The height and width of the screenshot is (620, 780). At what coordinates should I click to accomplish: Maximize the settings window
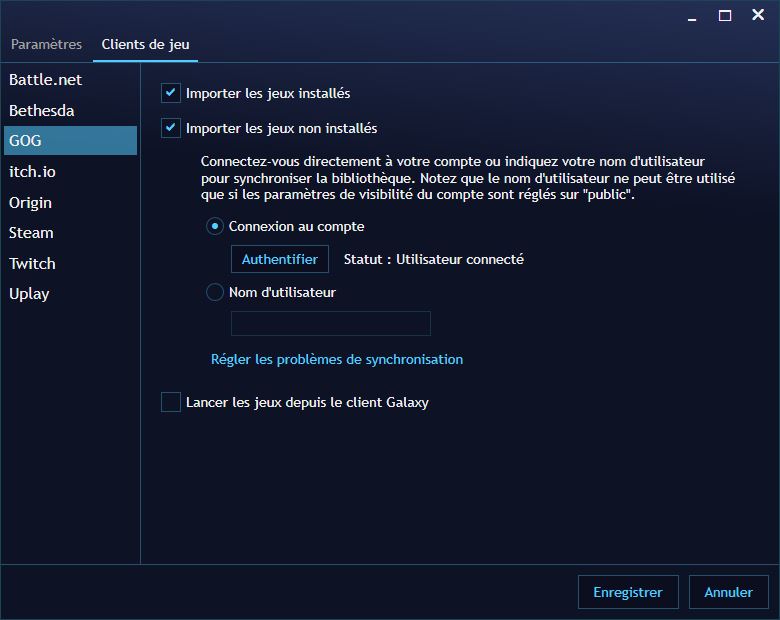pyautogui.click(x=725, y=16)
